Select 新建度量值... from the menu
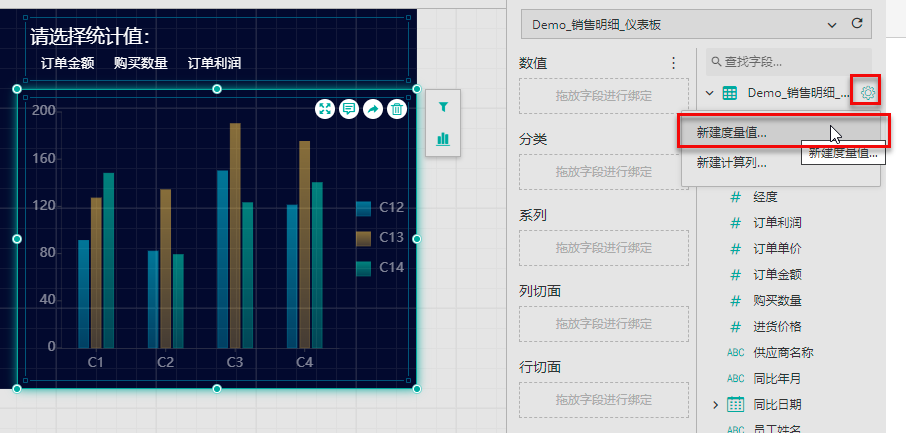Screen dimensions: 906x433 coord(732,132)
